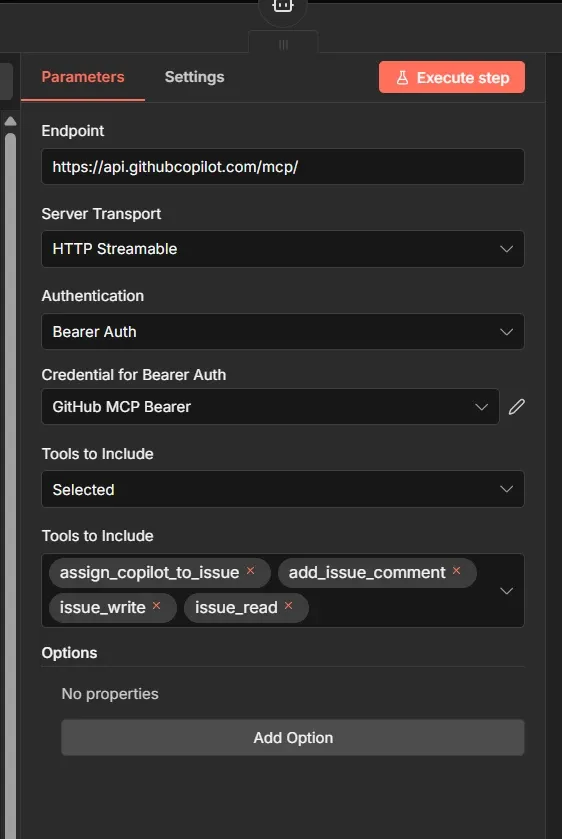Screen dimensions: 562x839
Task: Expand the selected tools list chevron
Action: [506, 591]
